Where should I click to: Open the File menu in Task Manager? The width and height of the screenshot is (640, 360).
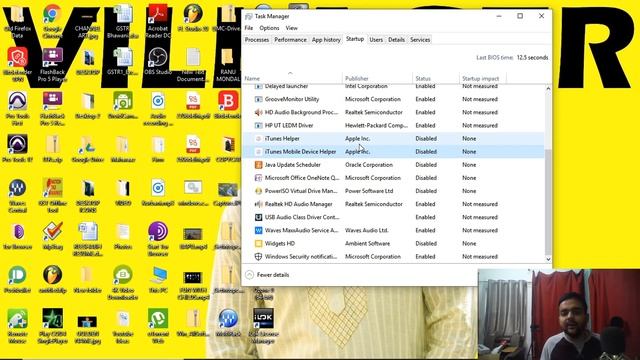(249, 28)
